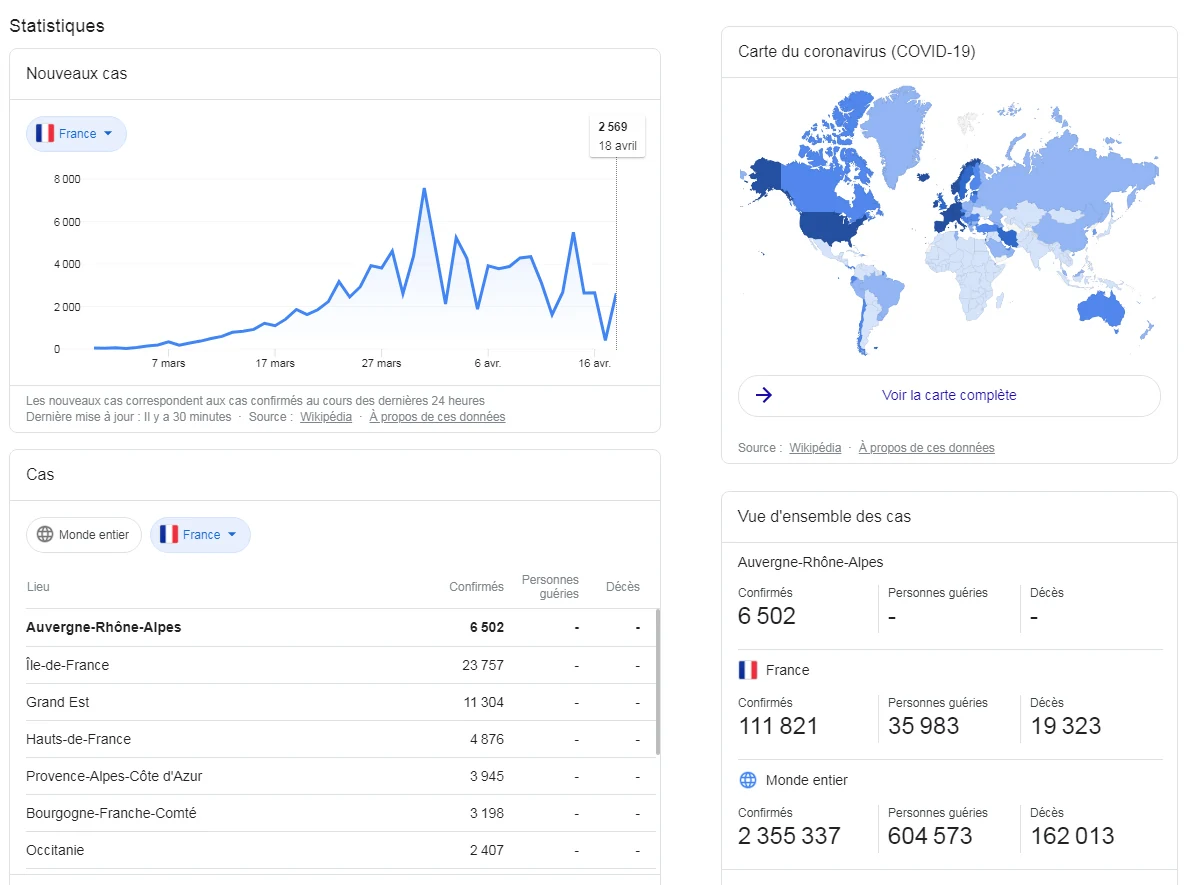The height and width of the screenshot is (885, 1196).
Task: Click the arrow icon beside Voir la carte complète
Action: click(x=764, y=395)
